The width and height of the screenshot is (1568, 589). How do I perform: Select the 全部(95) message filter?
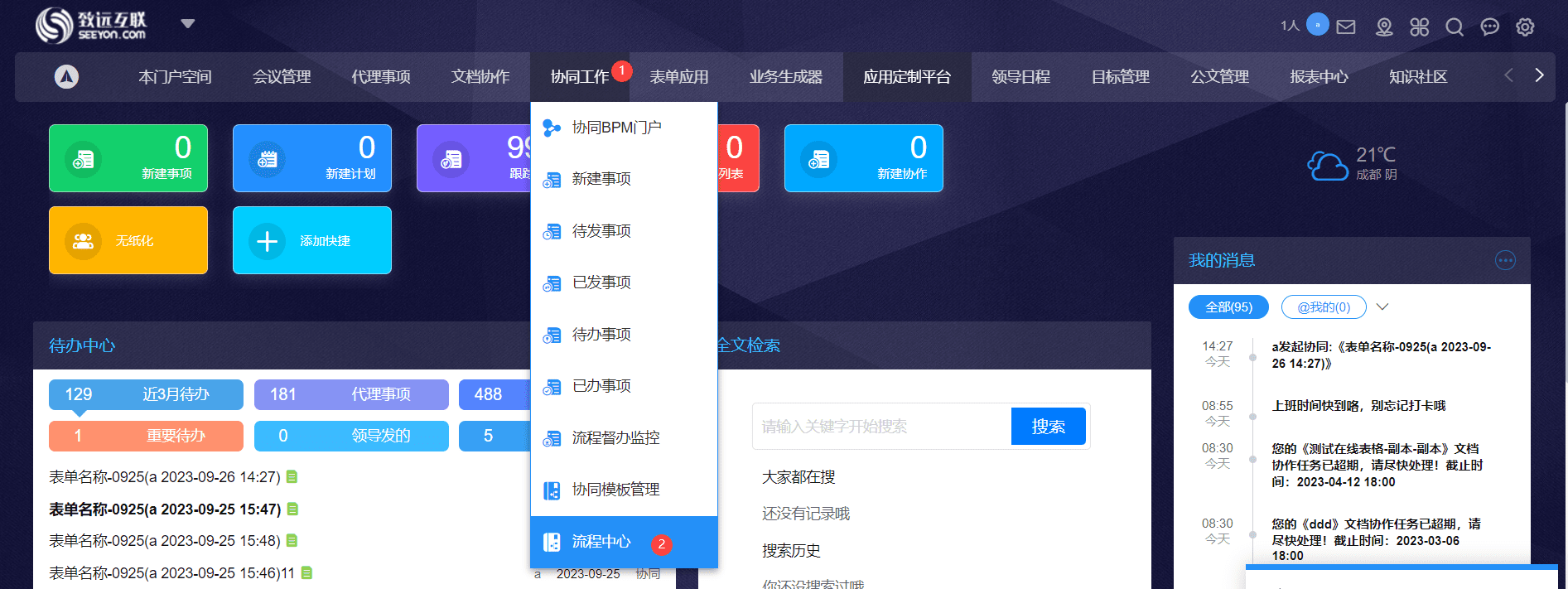pyautogui.click(x=1228, y=307)
